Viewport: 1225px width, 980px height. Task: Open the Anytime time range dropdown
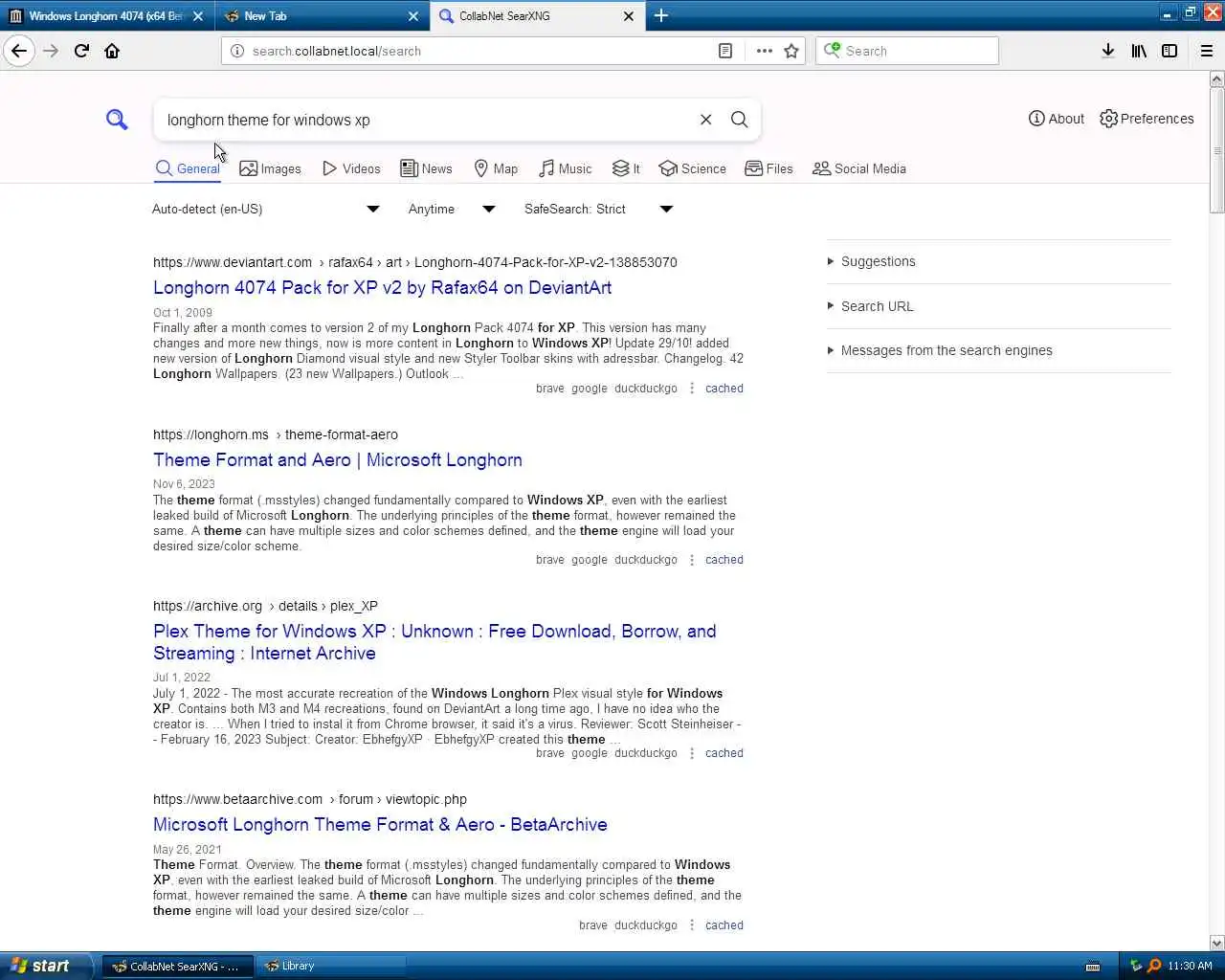tap(452, 209)
